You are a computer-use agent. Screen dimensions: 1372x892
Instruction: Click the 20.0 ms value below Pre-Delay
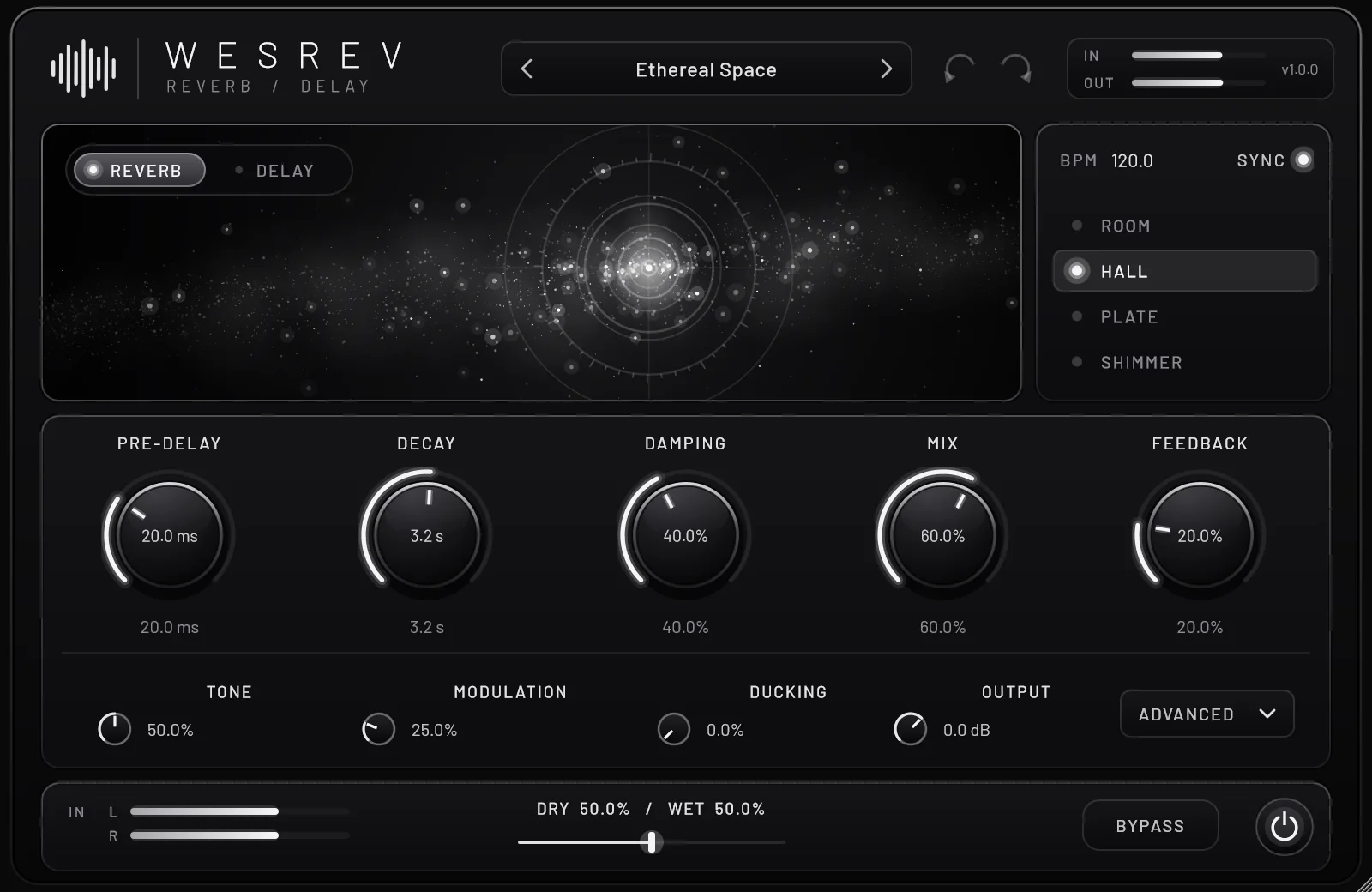[169, 627]
